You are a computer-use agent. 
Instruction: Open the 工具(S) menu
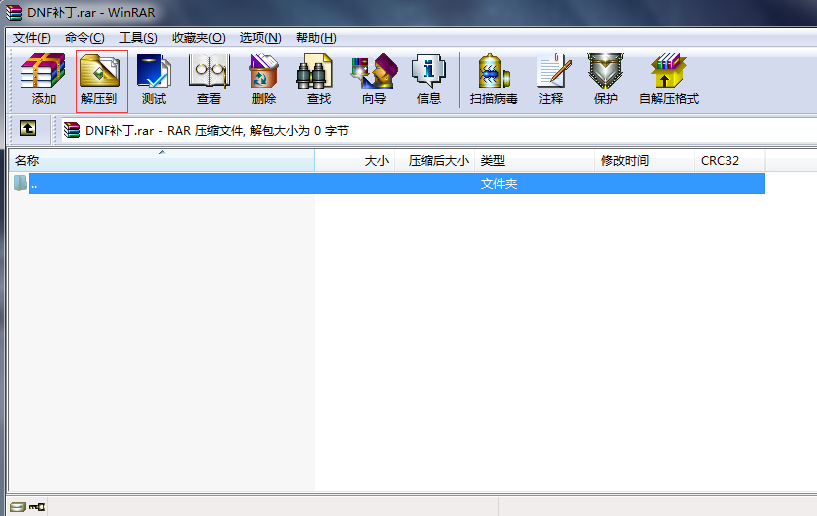tap(138, 38)
